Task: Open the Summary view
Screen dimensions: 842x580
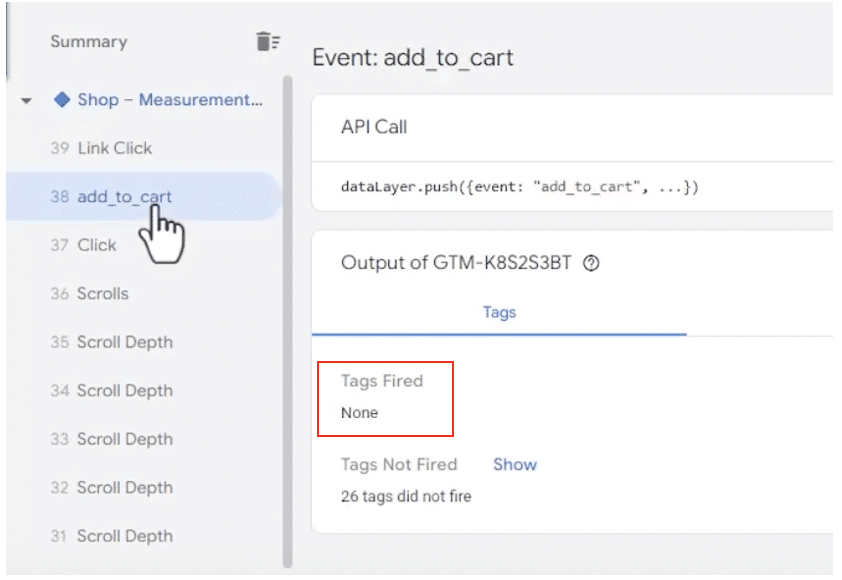Action: tap(88, 41)
